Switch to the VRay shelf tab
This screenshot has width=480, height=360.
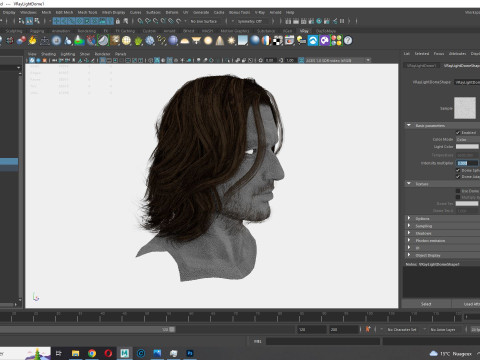304,31
